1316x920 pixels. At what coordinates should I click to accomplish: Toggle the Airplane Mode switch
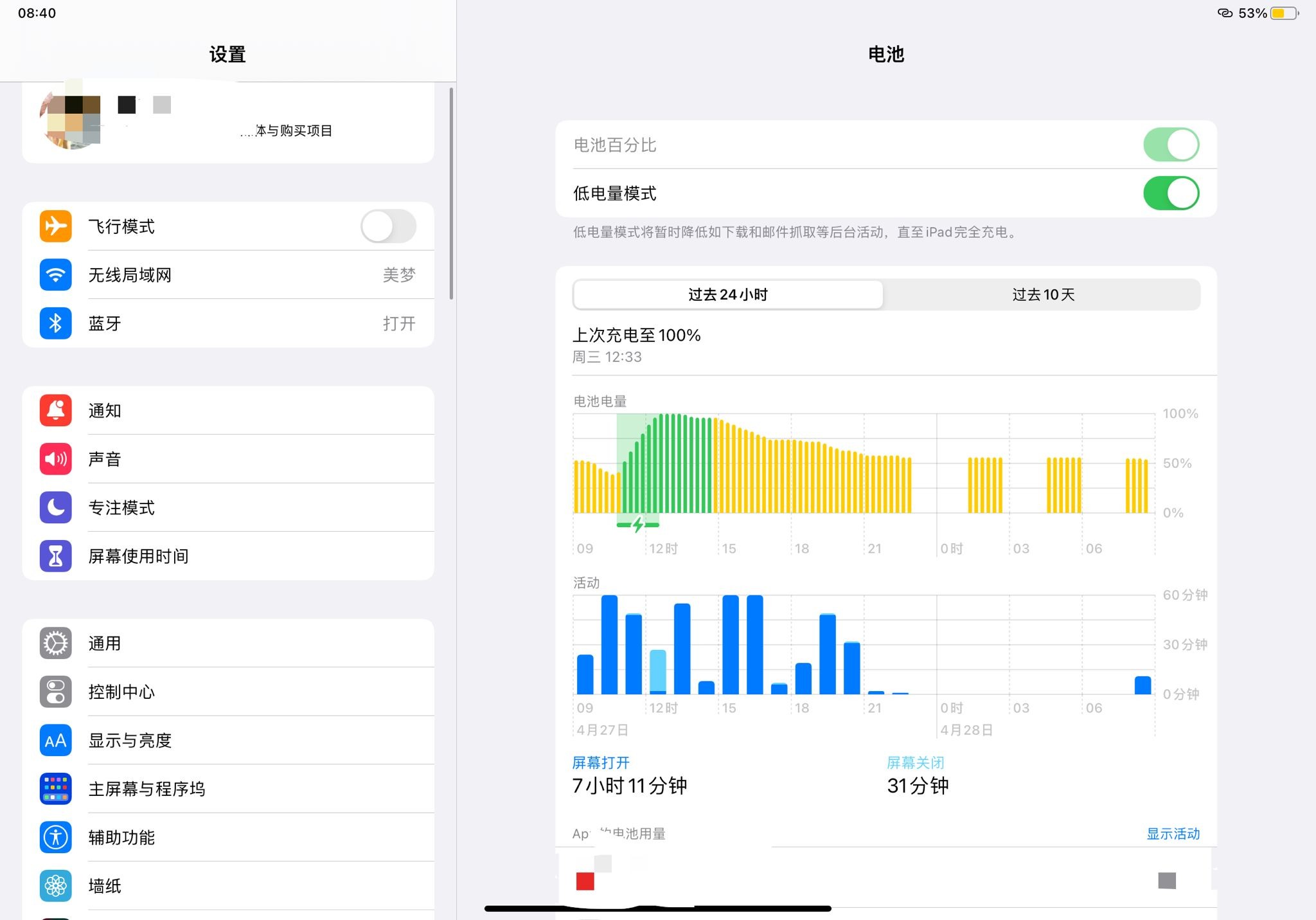point(388,226)
